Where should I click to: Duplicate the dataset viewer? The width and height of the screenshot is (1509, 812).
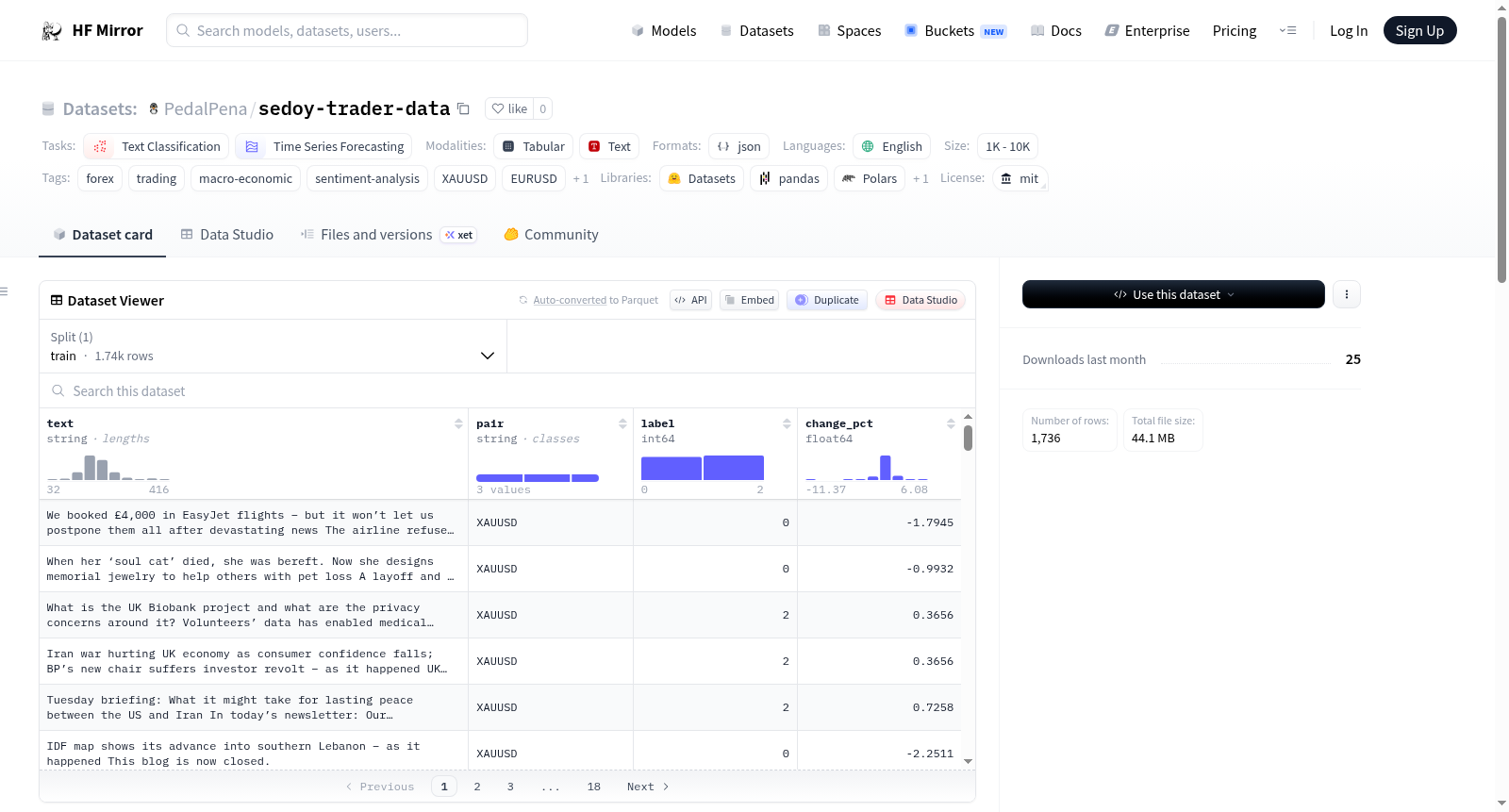pyautogui.click(x=827, y=300)
